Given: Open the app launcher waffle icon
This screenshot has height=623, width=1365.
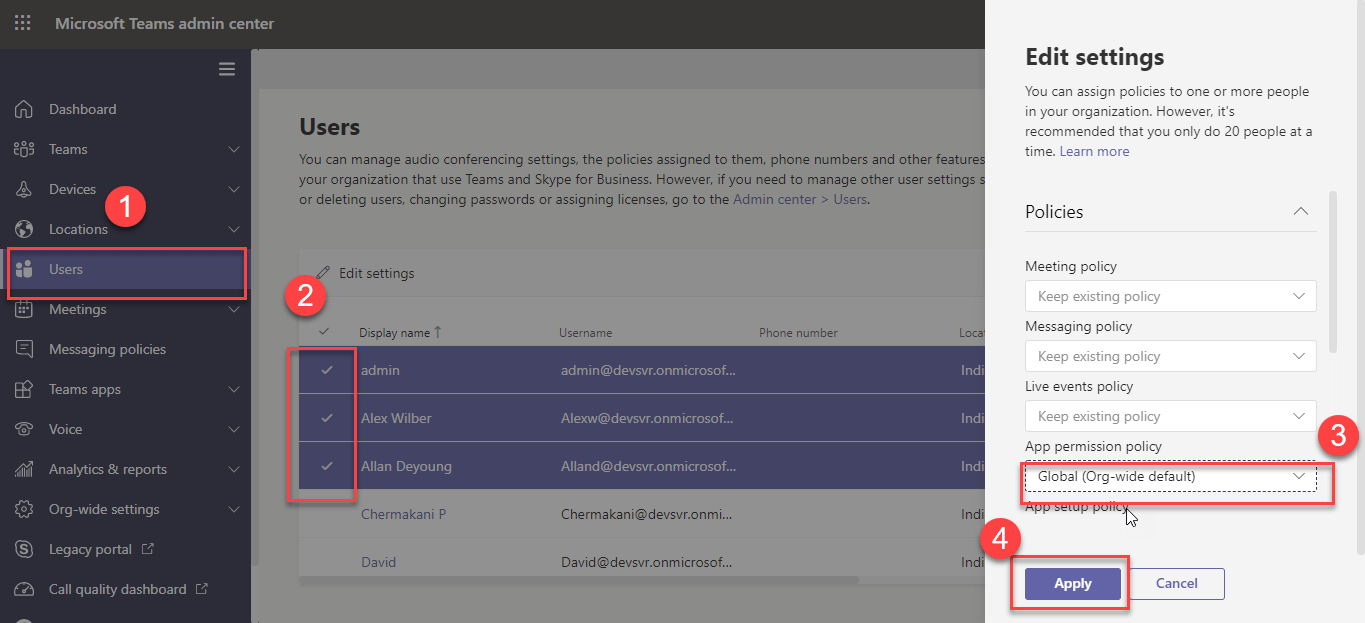Looking at the screenshot, I should click(22, 23).
